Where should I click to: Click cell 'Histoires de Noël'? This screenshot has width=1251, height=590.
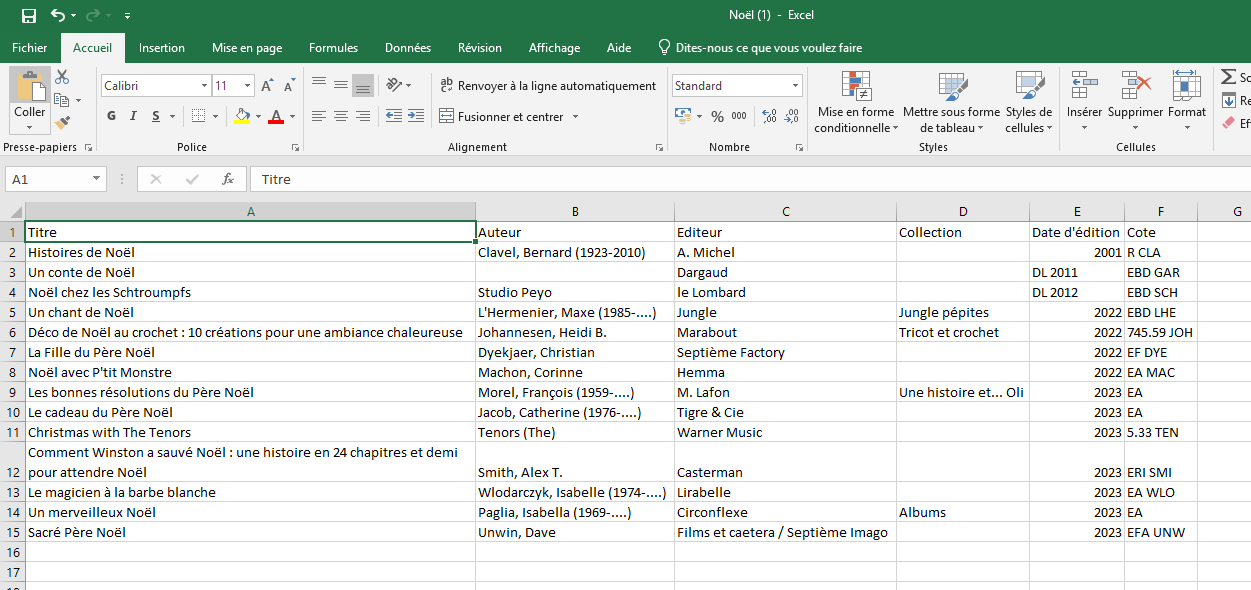pos(250,252)
